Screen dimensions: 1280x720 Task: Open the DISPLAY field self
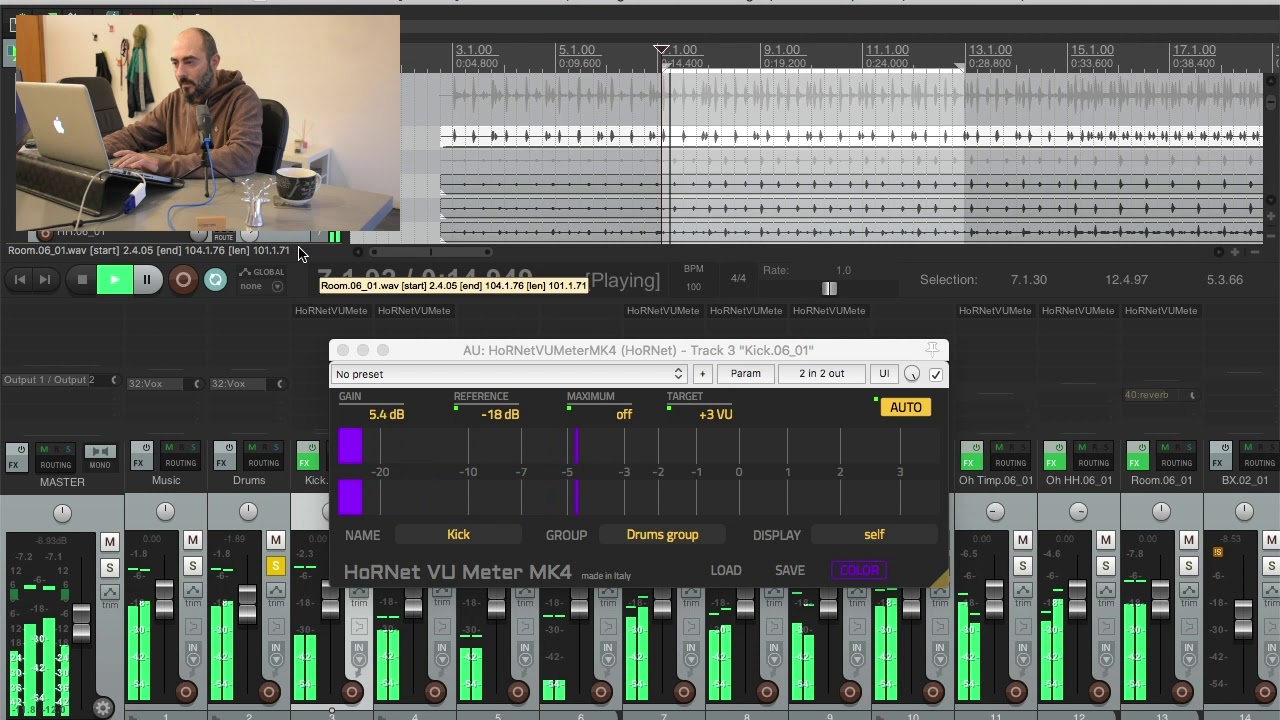point(874,535)
